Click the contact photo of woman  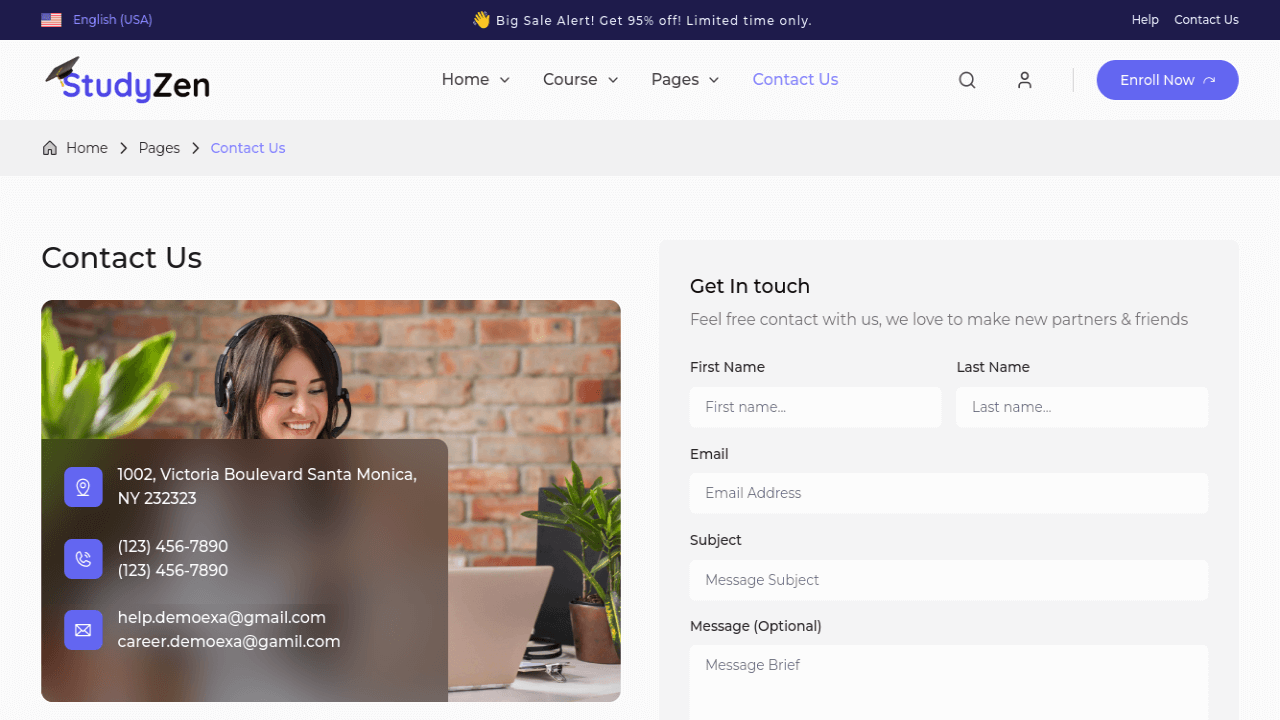click(x=331, y=500)
